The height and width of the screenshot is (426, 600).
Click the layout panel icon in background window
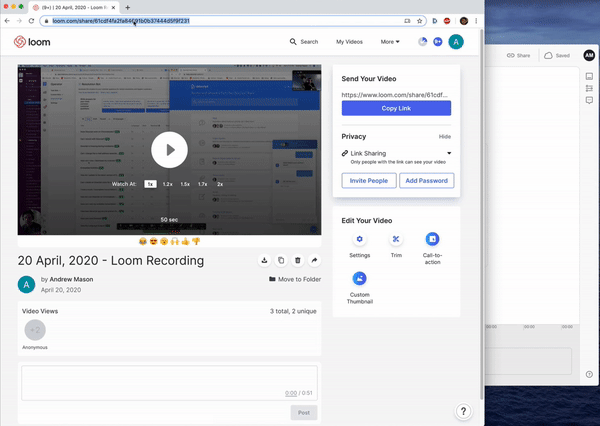tap(589, 76)
